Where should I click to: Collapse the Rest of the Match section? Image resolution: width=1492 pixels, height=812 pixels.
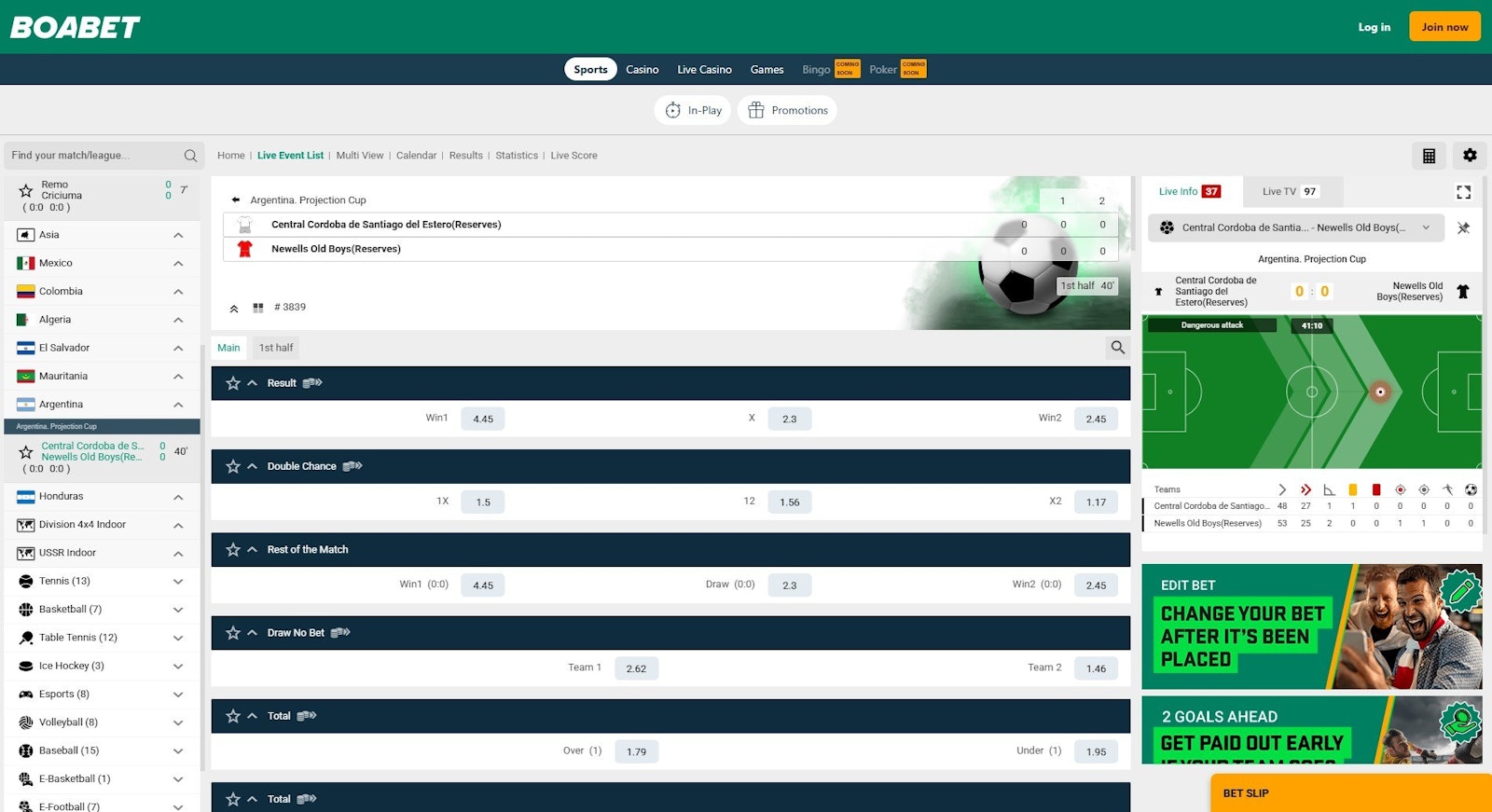[253, 550]
